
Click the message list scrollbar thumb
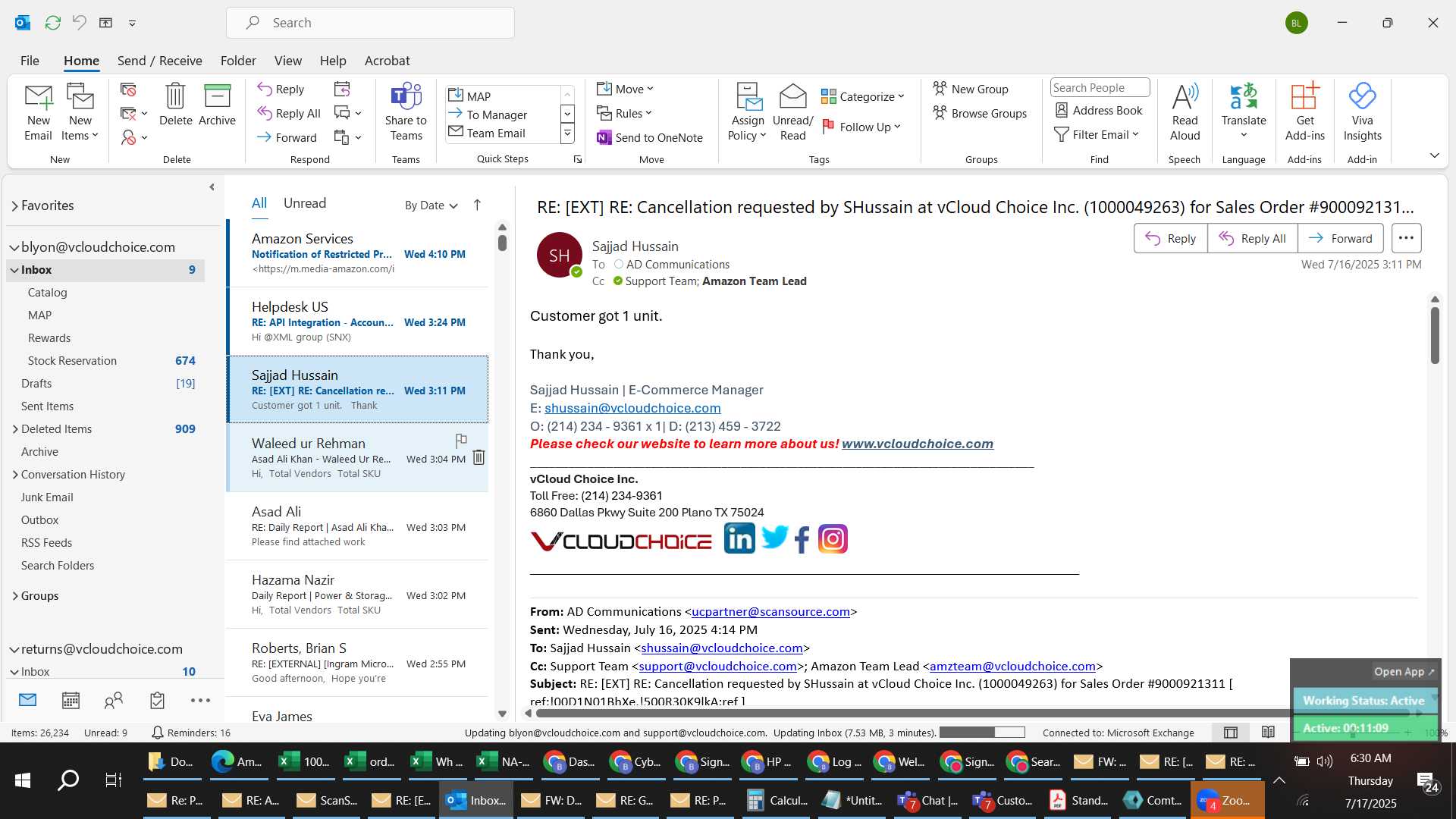(x=502, y=243)
